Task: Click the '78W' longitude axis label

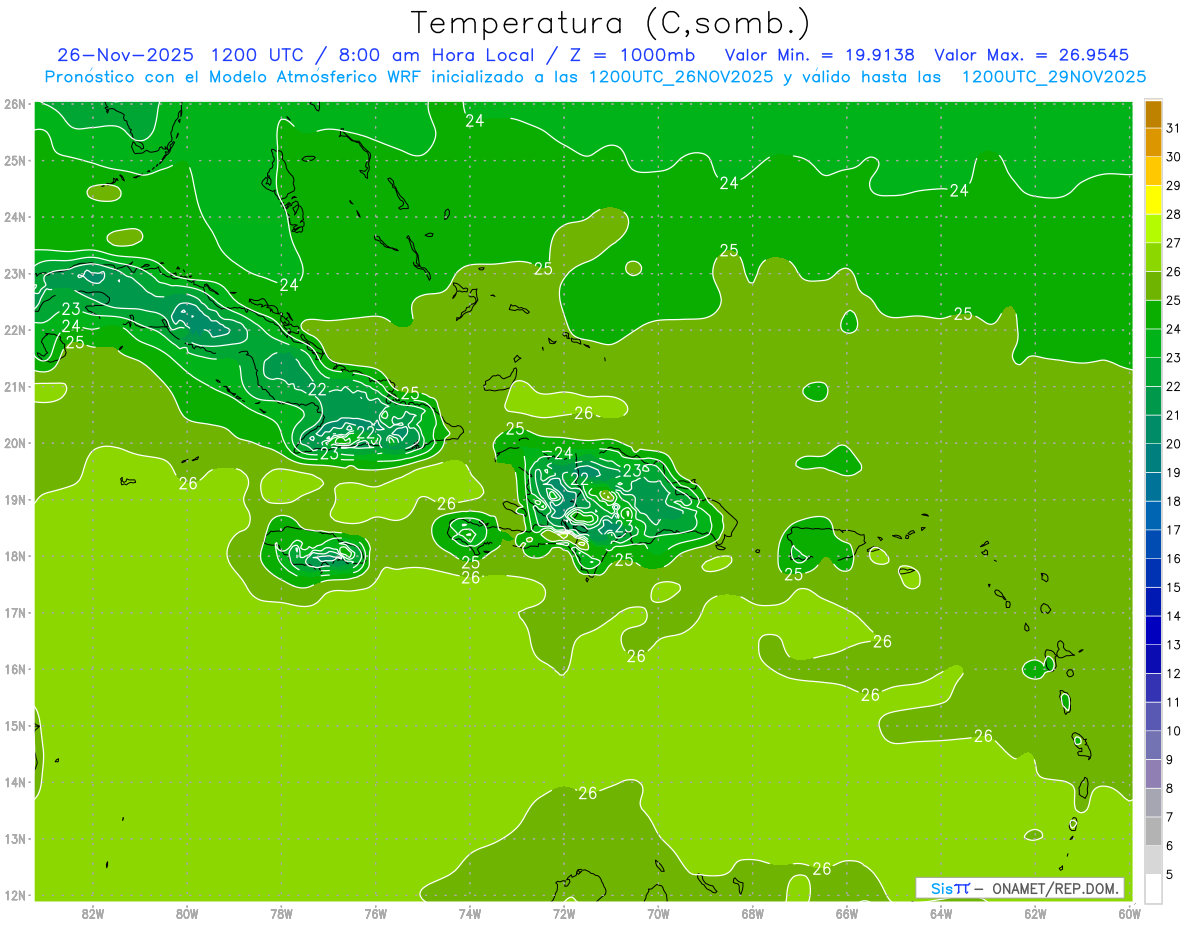Action: [x=281, y=913]
